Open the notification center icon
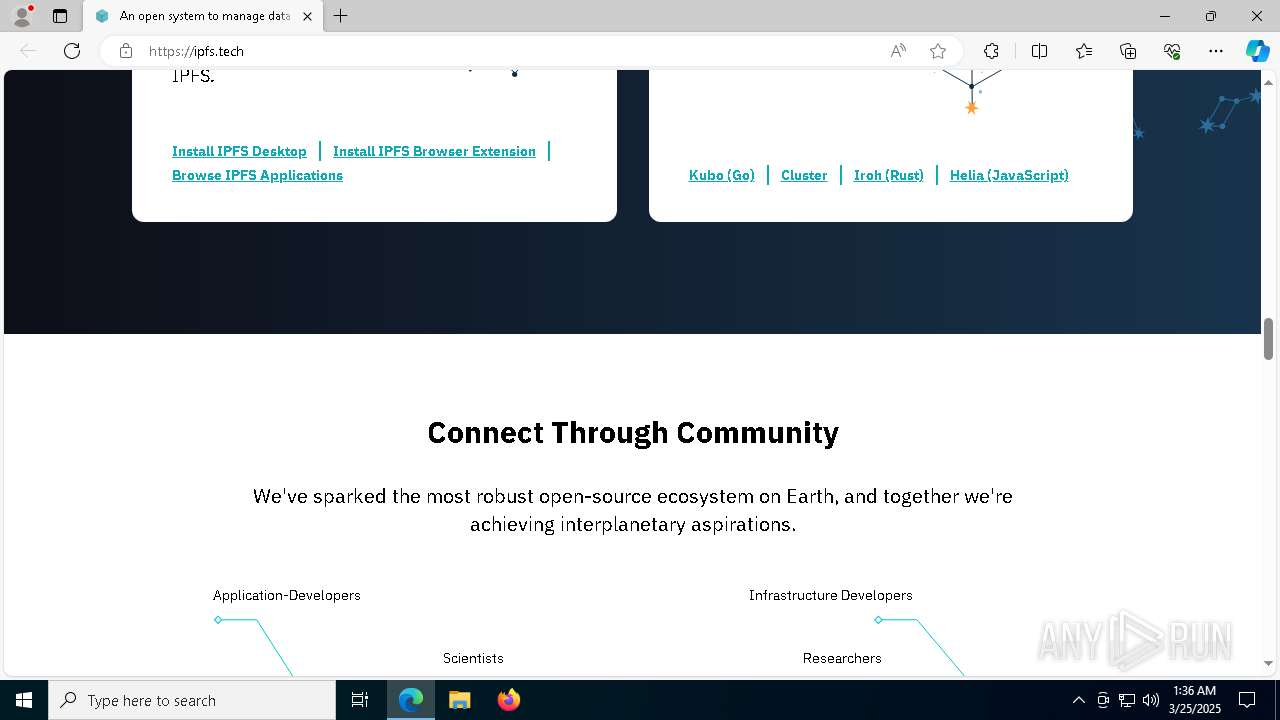 coord(1247,700)
